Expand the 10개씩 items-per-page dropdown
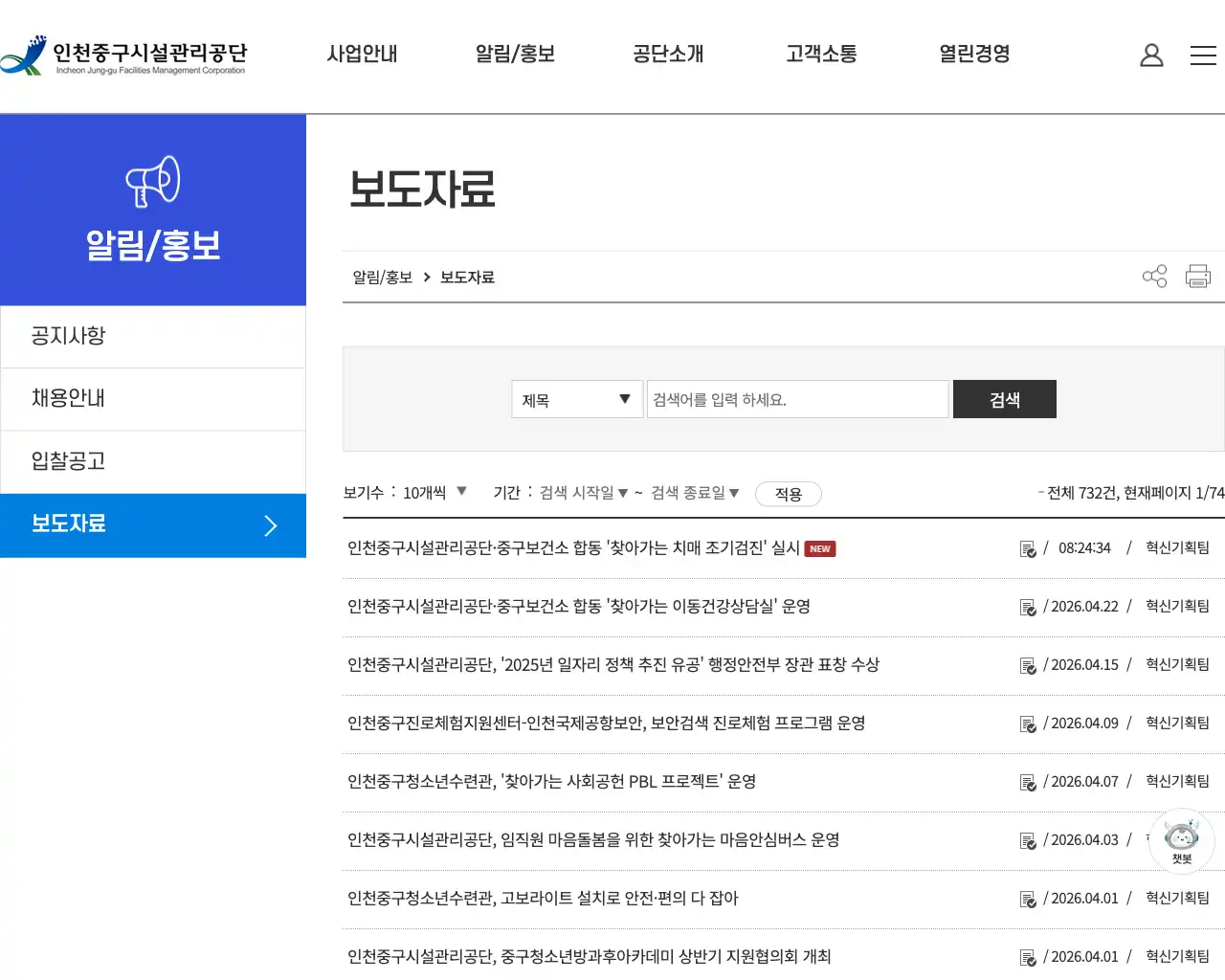This screenshot has height=980, width=1225. coord(429,491)
